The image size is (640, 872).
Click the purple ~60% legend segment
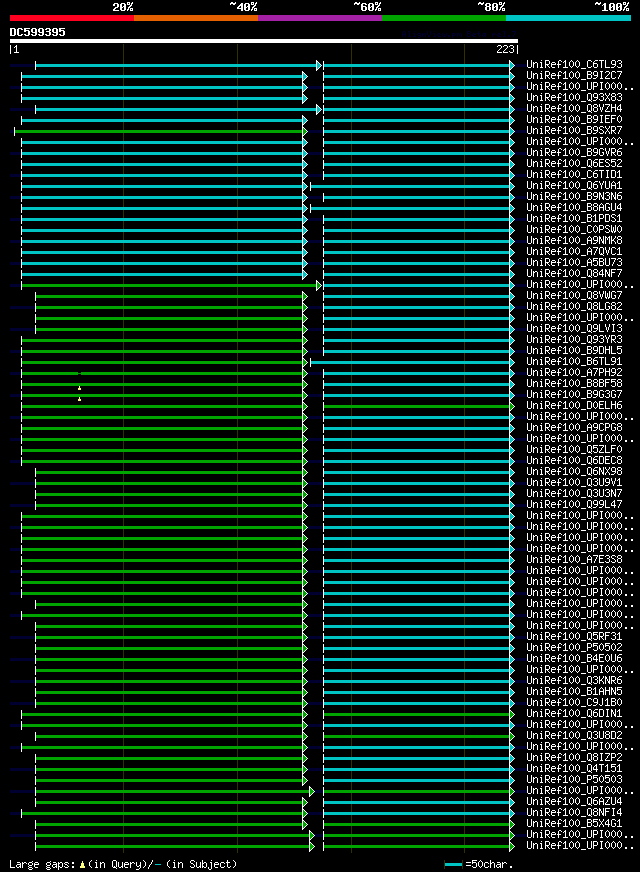click(320, 18)
